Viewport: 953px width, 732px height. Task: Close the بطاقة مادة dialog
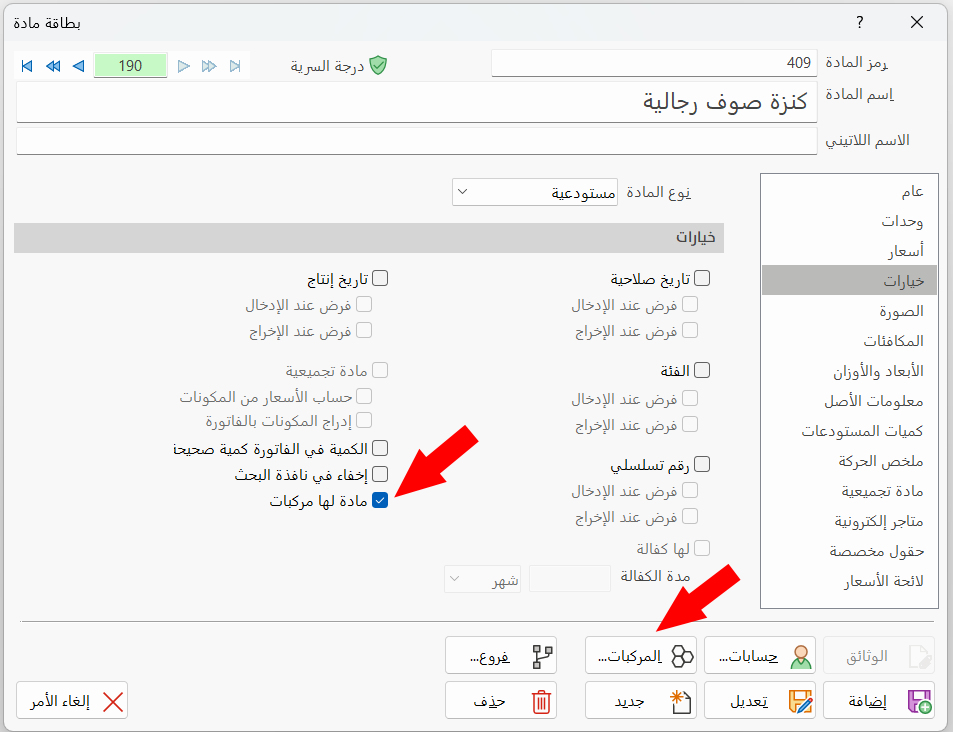[917, 22]
